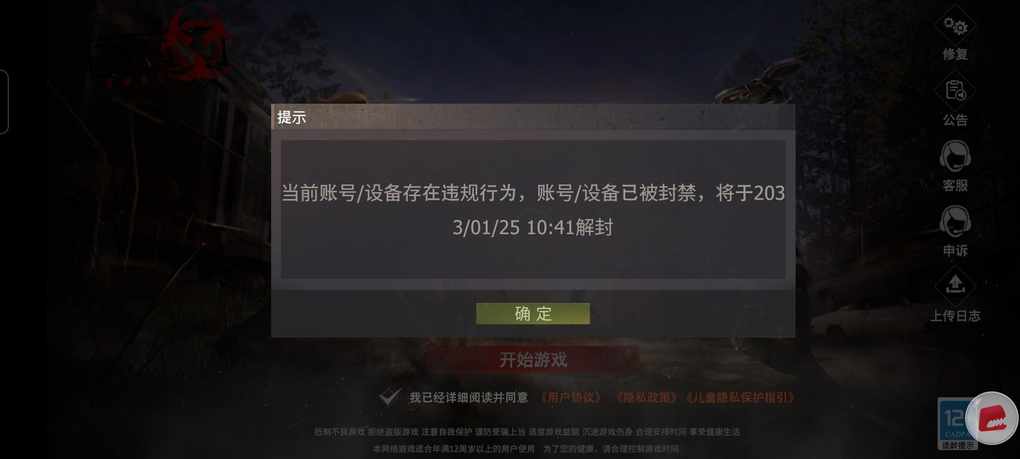Click the 修复 text label

(x=955, y=55)
